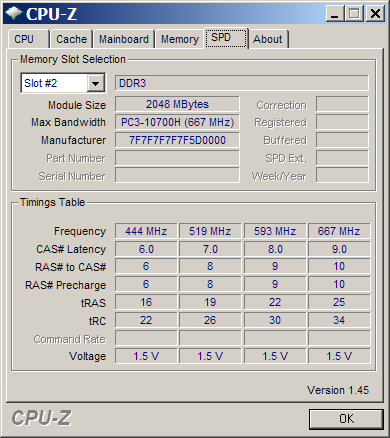The height and width of the screenshot is (438, 390).
Task: Click the Slot #2 combo box
Action: [x=63, y=83]
